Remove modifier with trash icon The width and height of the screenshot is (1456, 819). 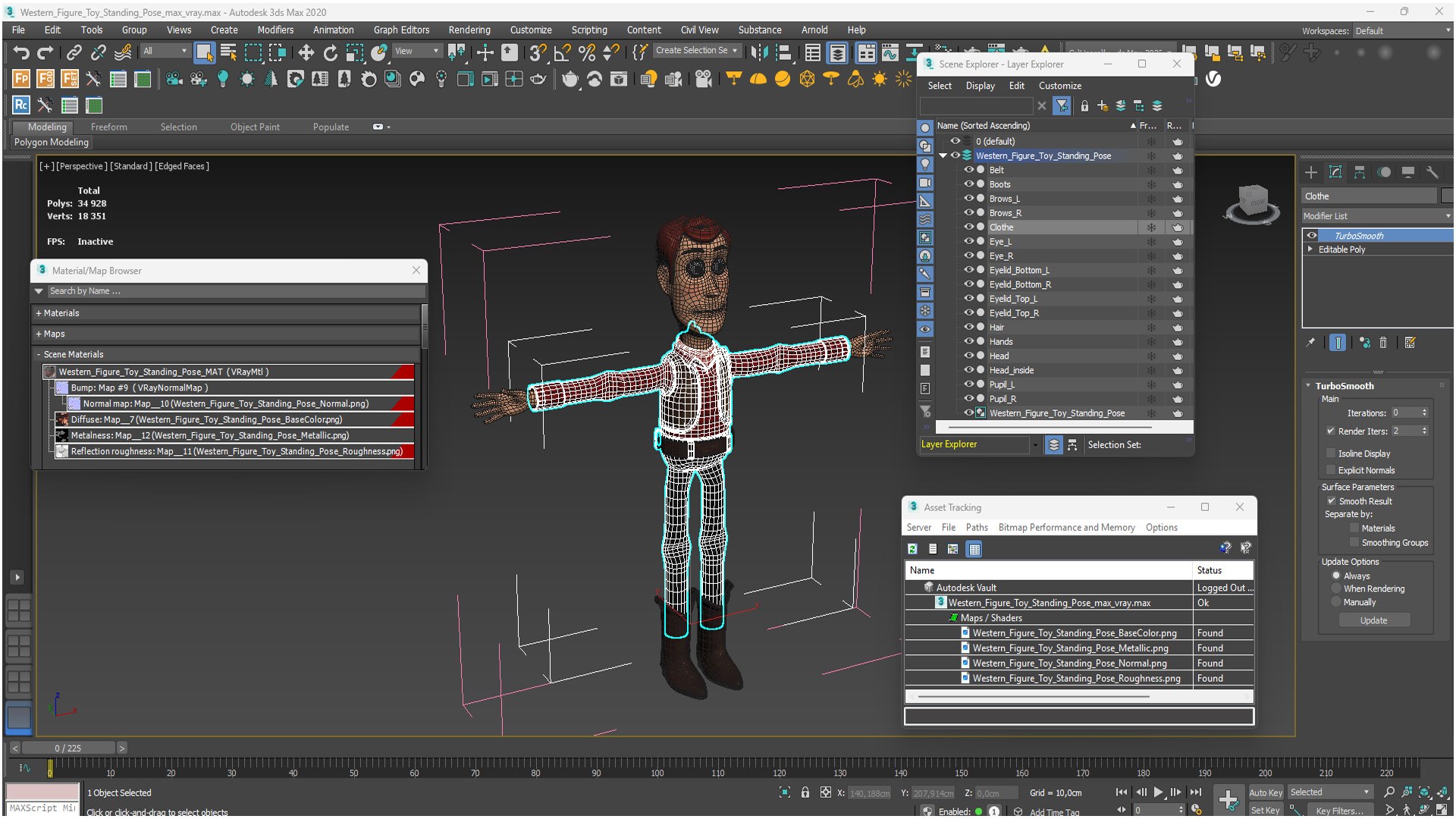(x=1383, y=343)
